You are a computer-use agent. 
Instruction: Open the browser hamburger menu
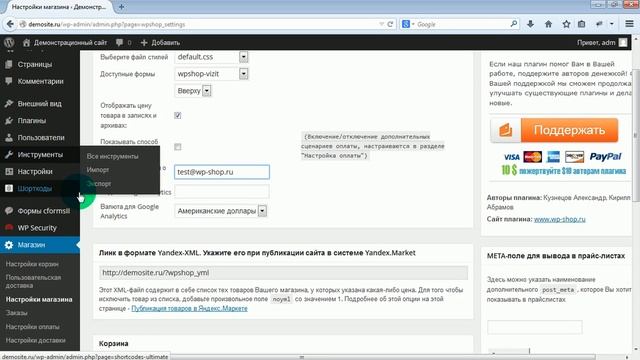click(x=629, y=24)
